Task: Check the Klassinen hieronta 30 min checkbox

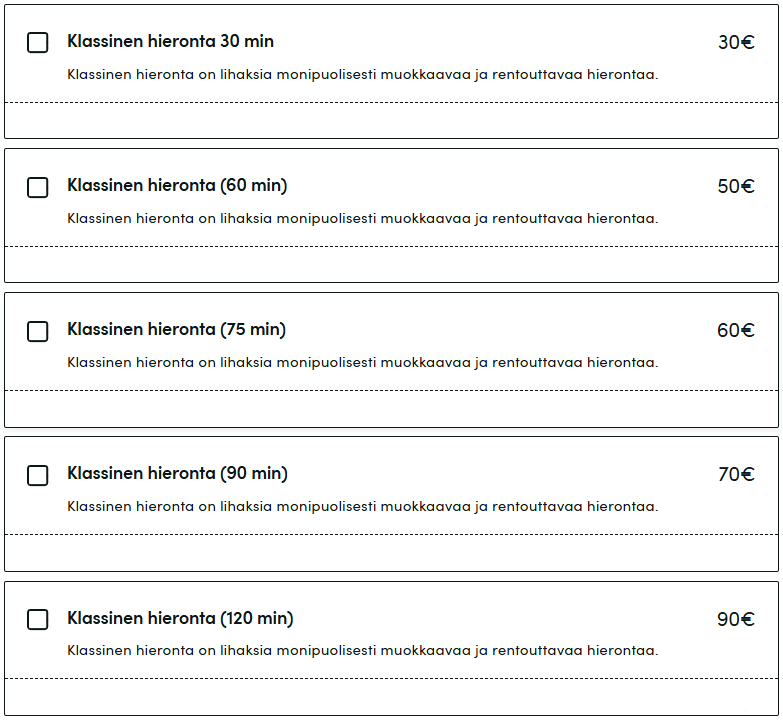Action: tap(38, 43)
